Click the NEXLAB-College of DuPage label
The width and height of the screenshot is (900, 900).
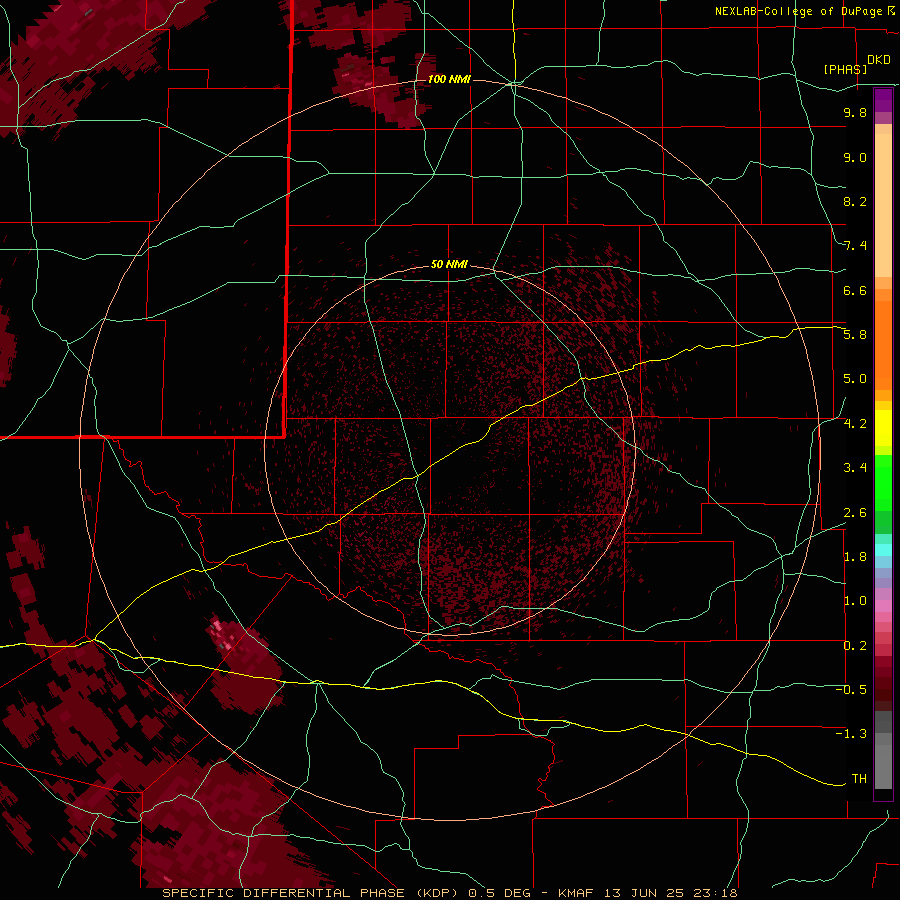coord(798,11)
